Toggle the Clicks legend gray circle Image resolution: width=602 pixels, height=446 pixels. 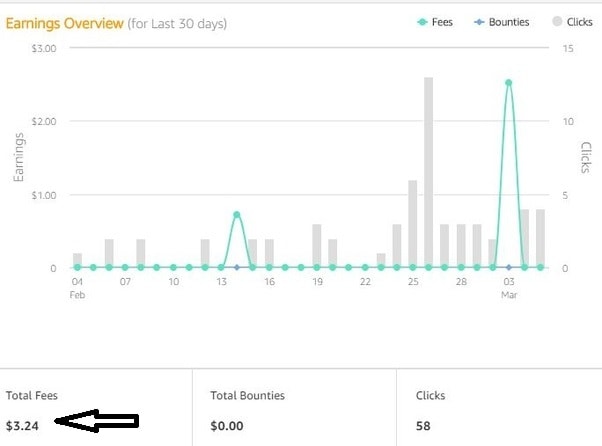(557, 21)
